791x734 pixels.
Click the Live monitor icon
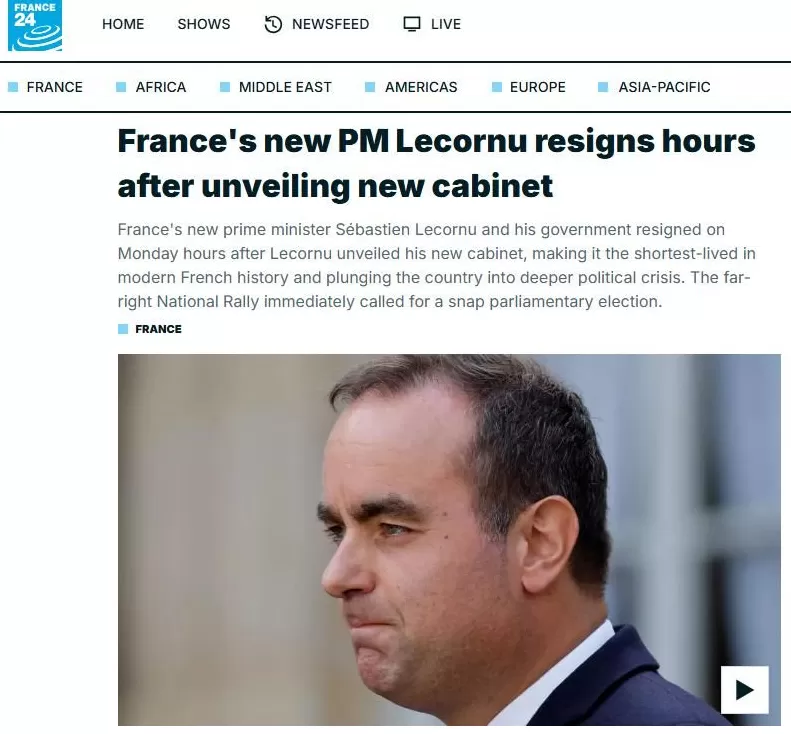coord(412,24)
